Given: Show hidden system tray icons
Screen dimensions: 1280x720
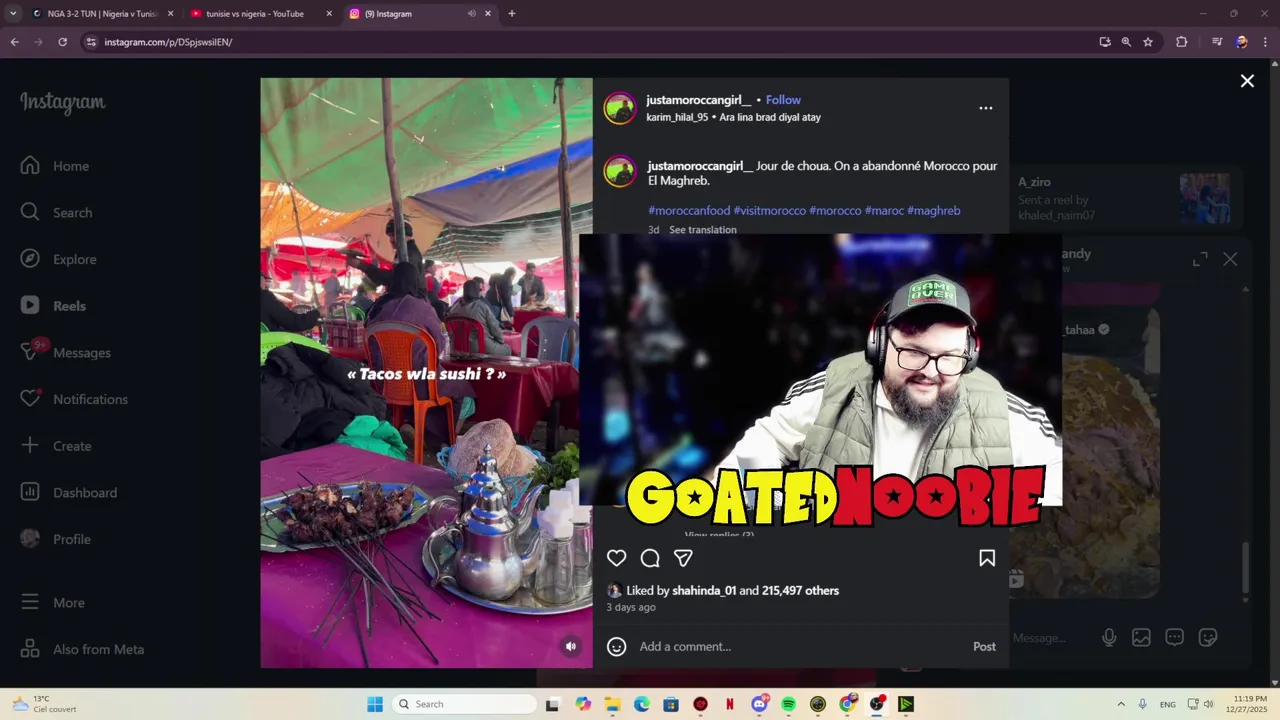Looking at the screenshot, I should 1121,704.
